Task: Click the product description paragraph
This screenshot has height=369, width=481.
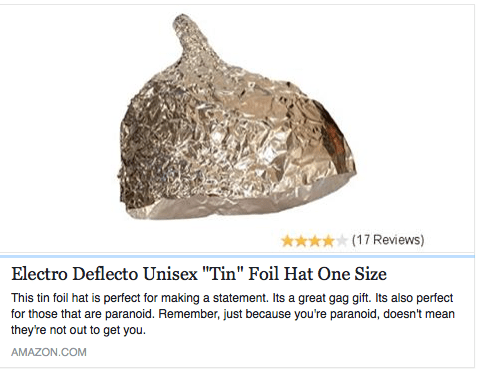Action: point(233,314)
